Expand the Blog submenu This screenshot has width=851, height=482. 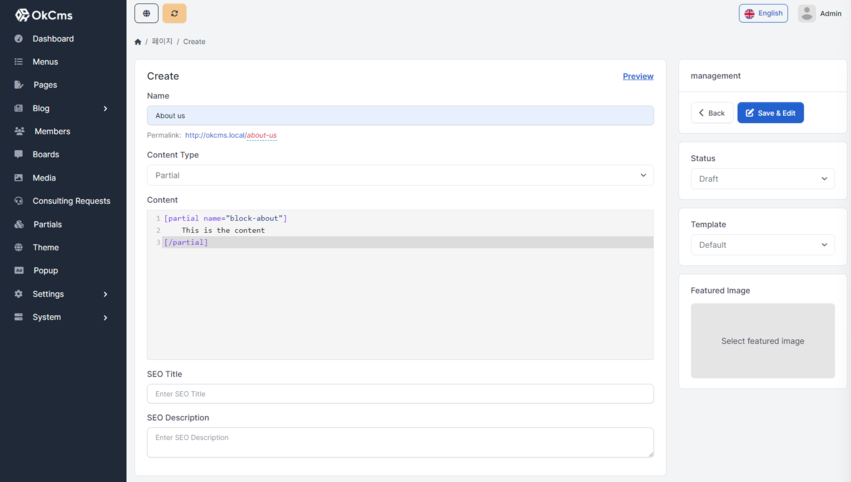105,108
